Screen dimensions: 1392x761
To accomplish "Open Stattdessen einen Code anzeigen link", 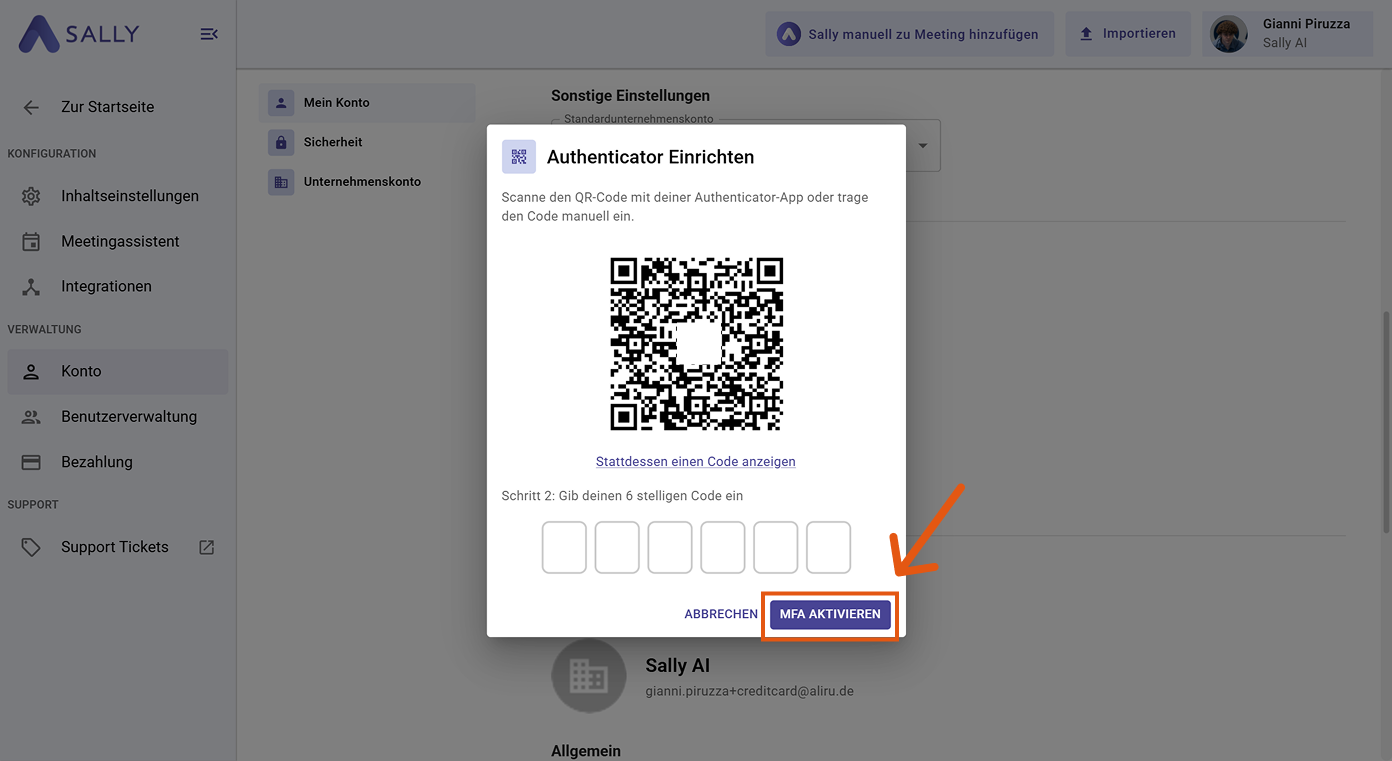I will click(695, 461).
